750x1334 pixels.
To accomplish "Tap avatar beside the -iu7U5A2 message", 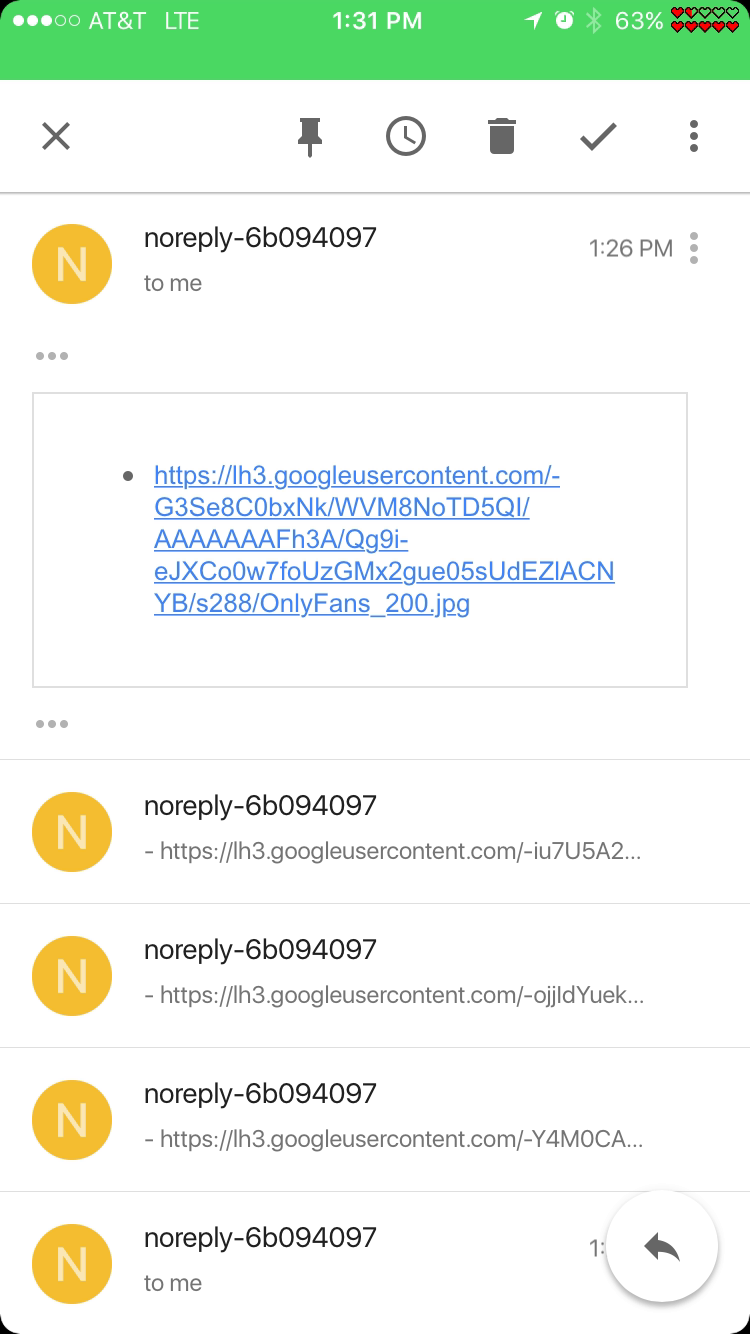I will coord(72,831).
